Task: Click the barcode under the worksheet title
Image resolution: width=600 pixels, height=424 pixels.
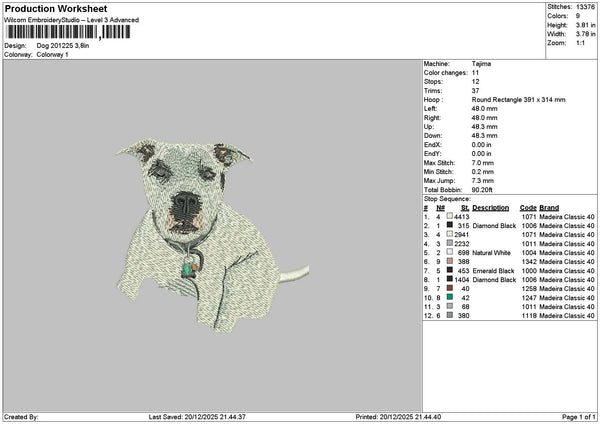Action: 68,32
